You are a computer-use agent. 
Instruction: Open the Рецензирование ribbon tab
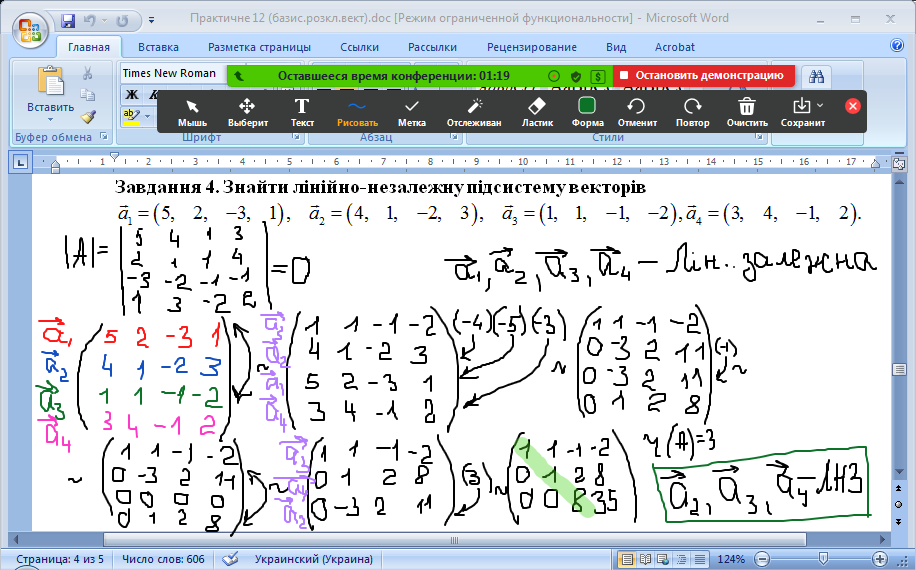tap(532, 47)
